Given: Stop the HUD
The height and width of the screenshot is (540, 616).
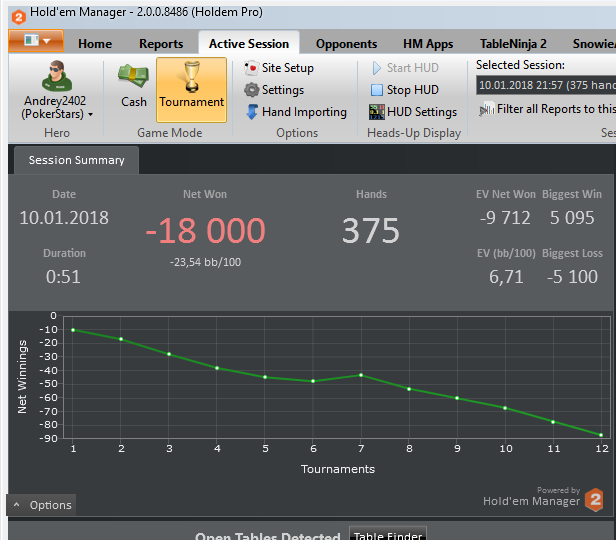Looking at the screenshot, I should click(x=404, y=90).
